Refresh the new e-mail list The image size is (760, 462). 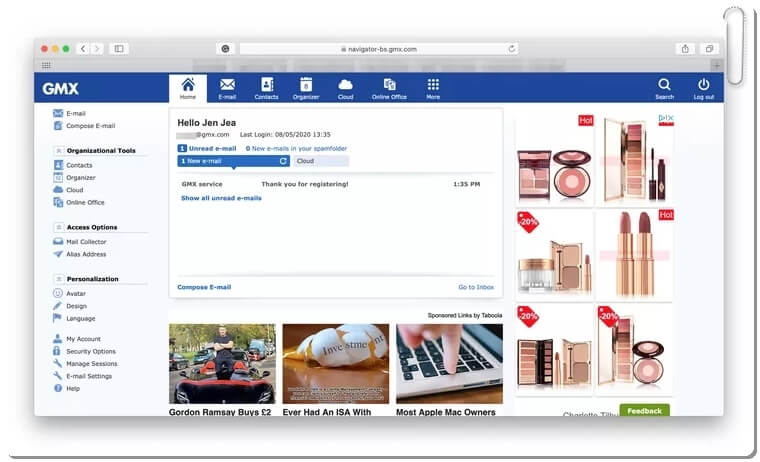[283, 161]
